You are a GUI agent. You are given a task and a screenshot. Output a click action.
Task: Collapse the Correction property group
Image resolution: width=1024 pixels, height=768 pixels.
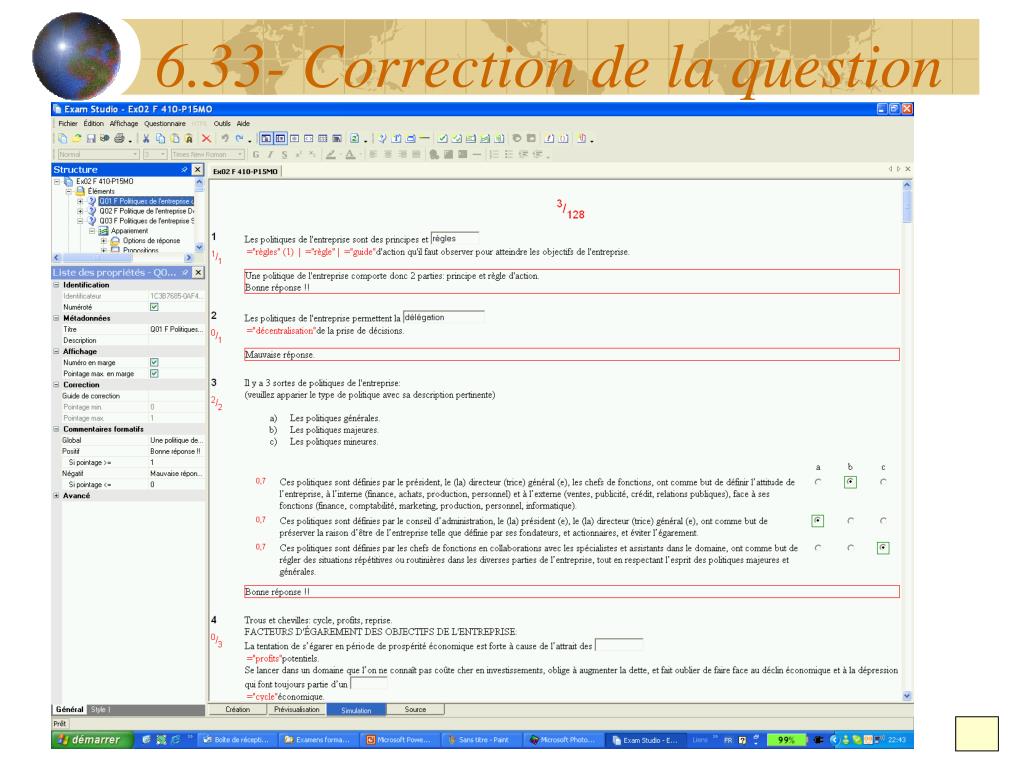56,385
